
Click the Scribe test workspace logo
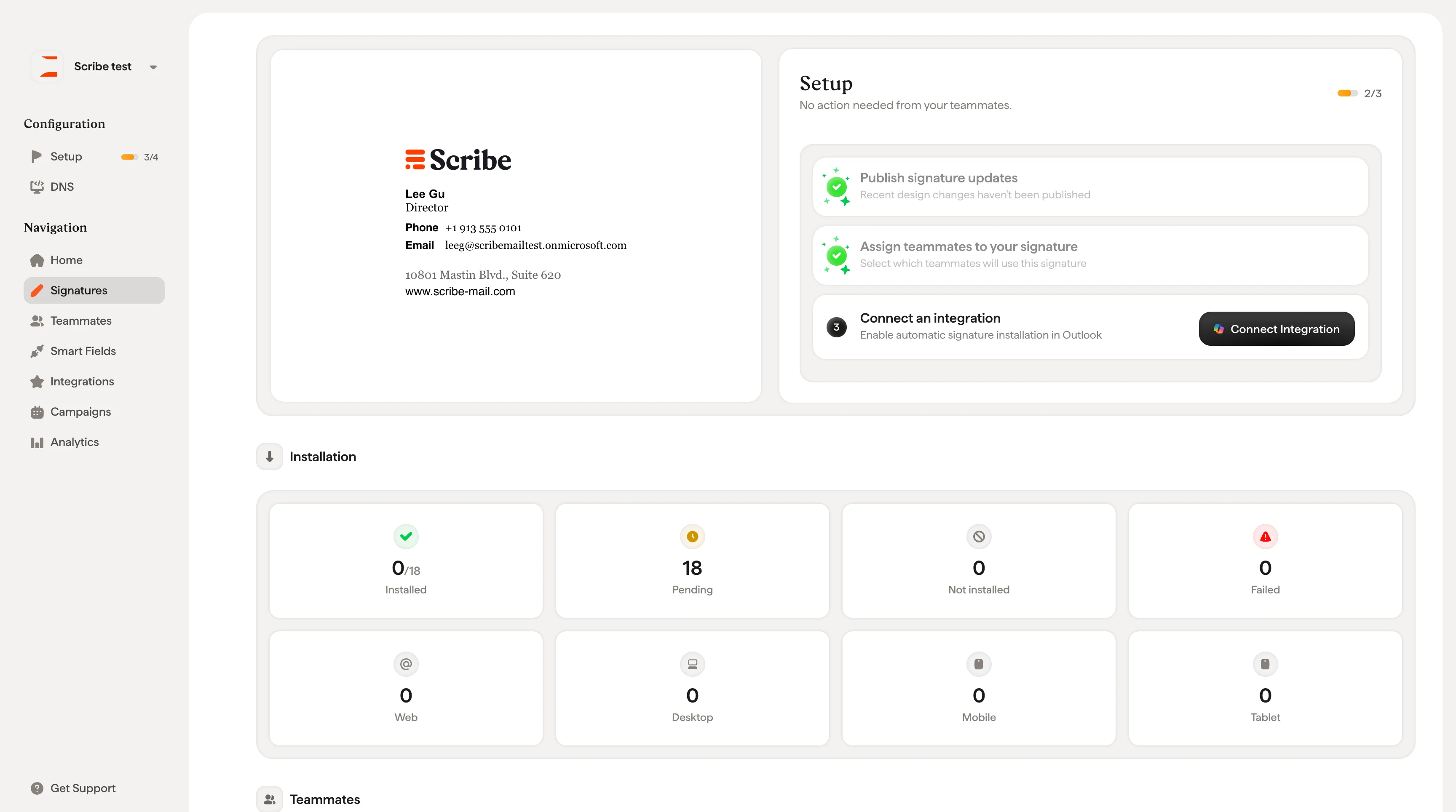point(48,67)
